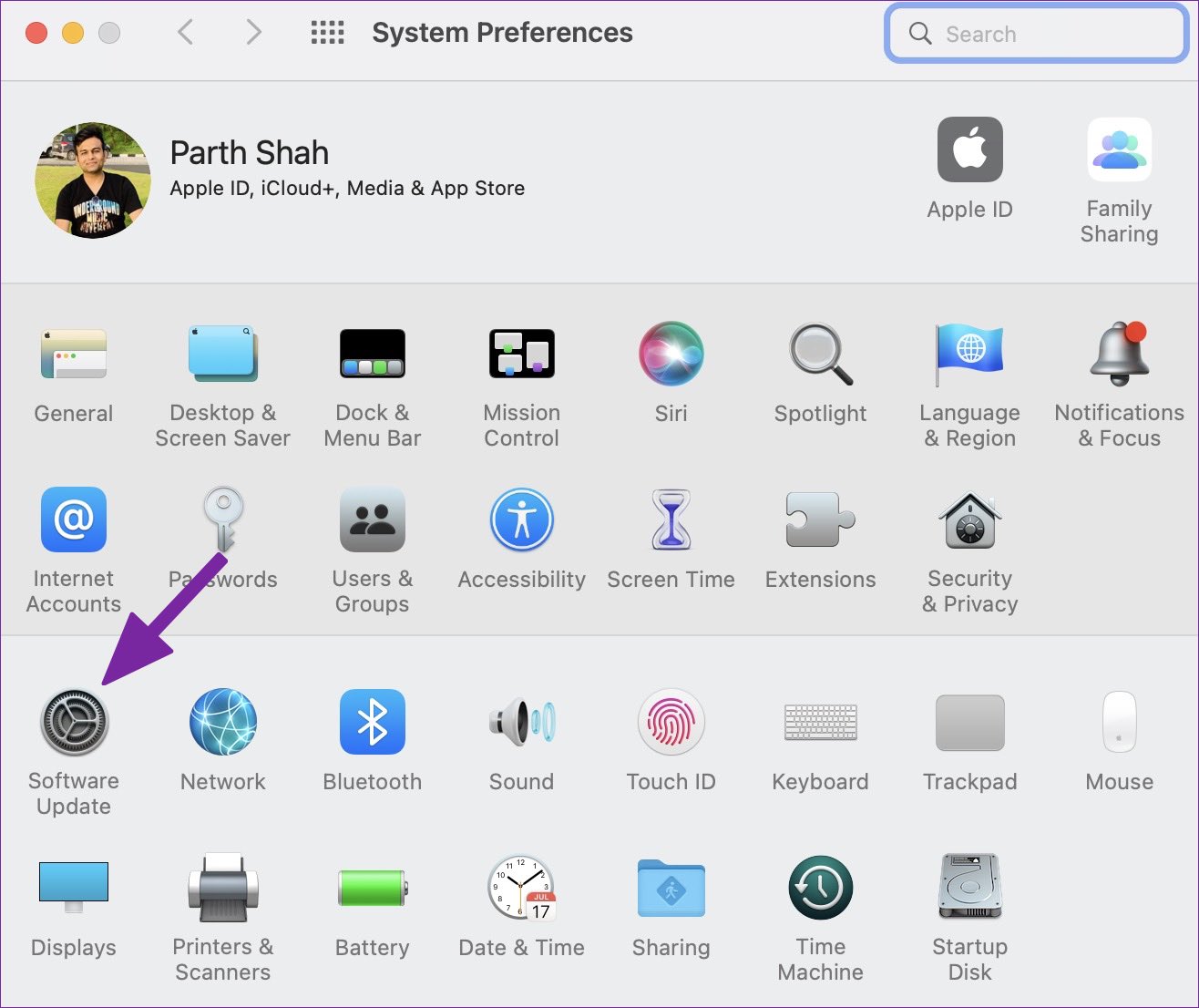
Task: Open Sharing preferences folder icon
Action: point(671,887)
